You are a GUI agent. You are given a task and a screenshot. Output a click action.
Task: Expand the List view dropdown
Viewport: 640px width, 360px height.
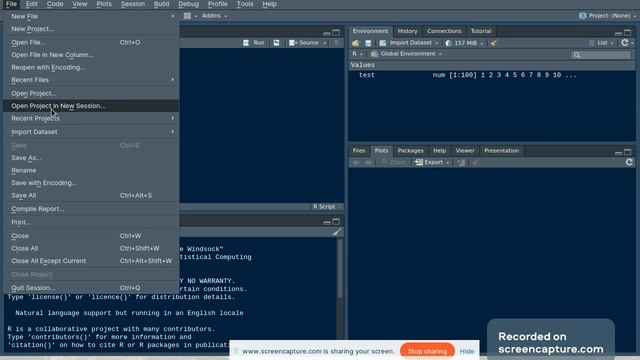(x=602, y=43)
